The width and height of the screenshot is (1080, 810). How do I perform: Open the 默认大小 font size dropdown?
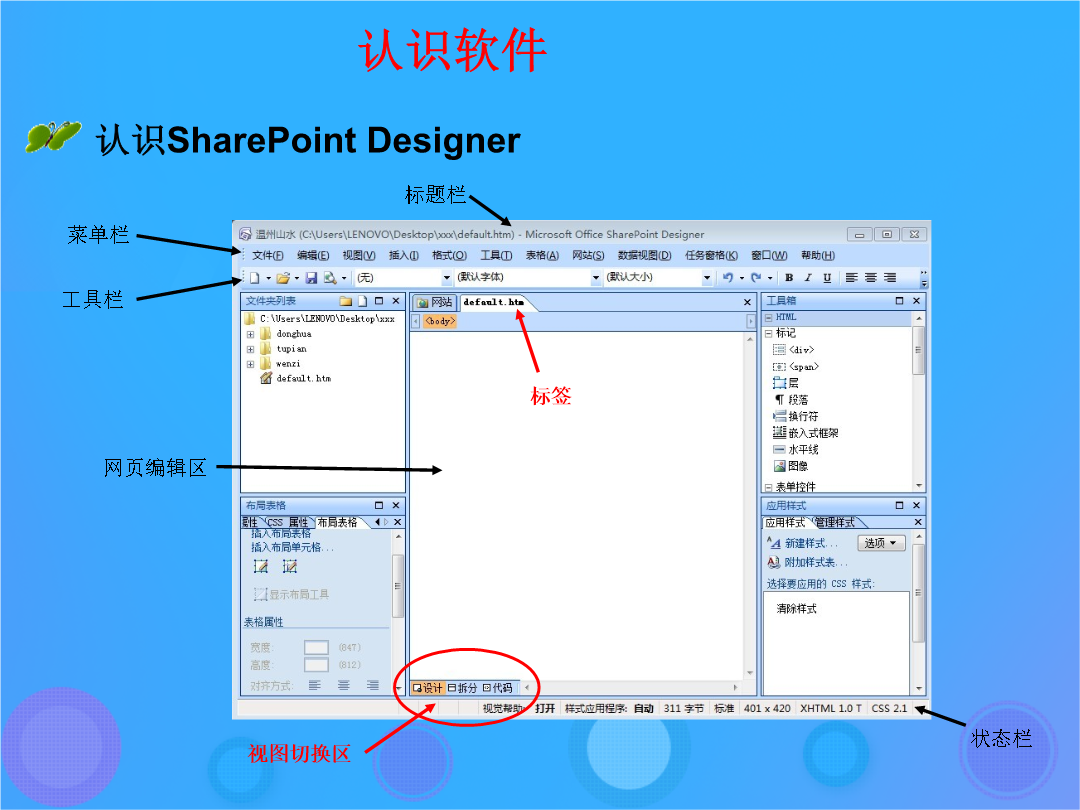pos(658,278)
